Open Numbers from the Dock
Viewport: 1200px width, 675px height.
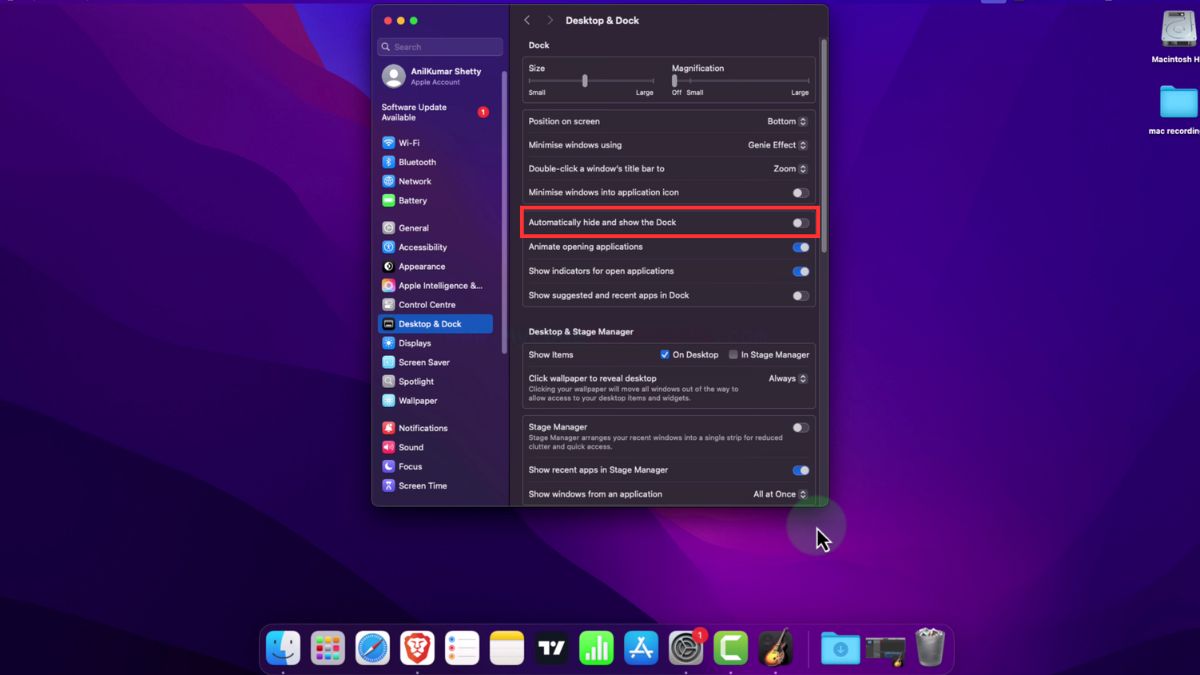597,648
